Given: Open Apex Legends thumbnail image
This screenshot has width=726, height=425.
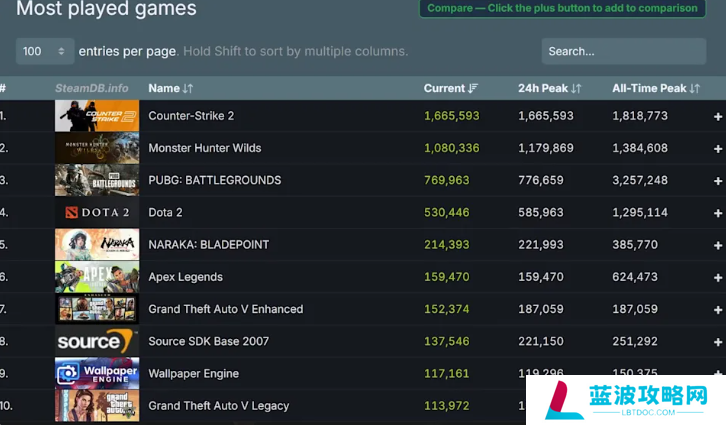Looking at the screenshot, I should click(97, 277).
